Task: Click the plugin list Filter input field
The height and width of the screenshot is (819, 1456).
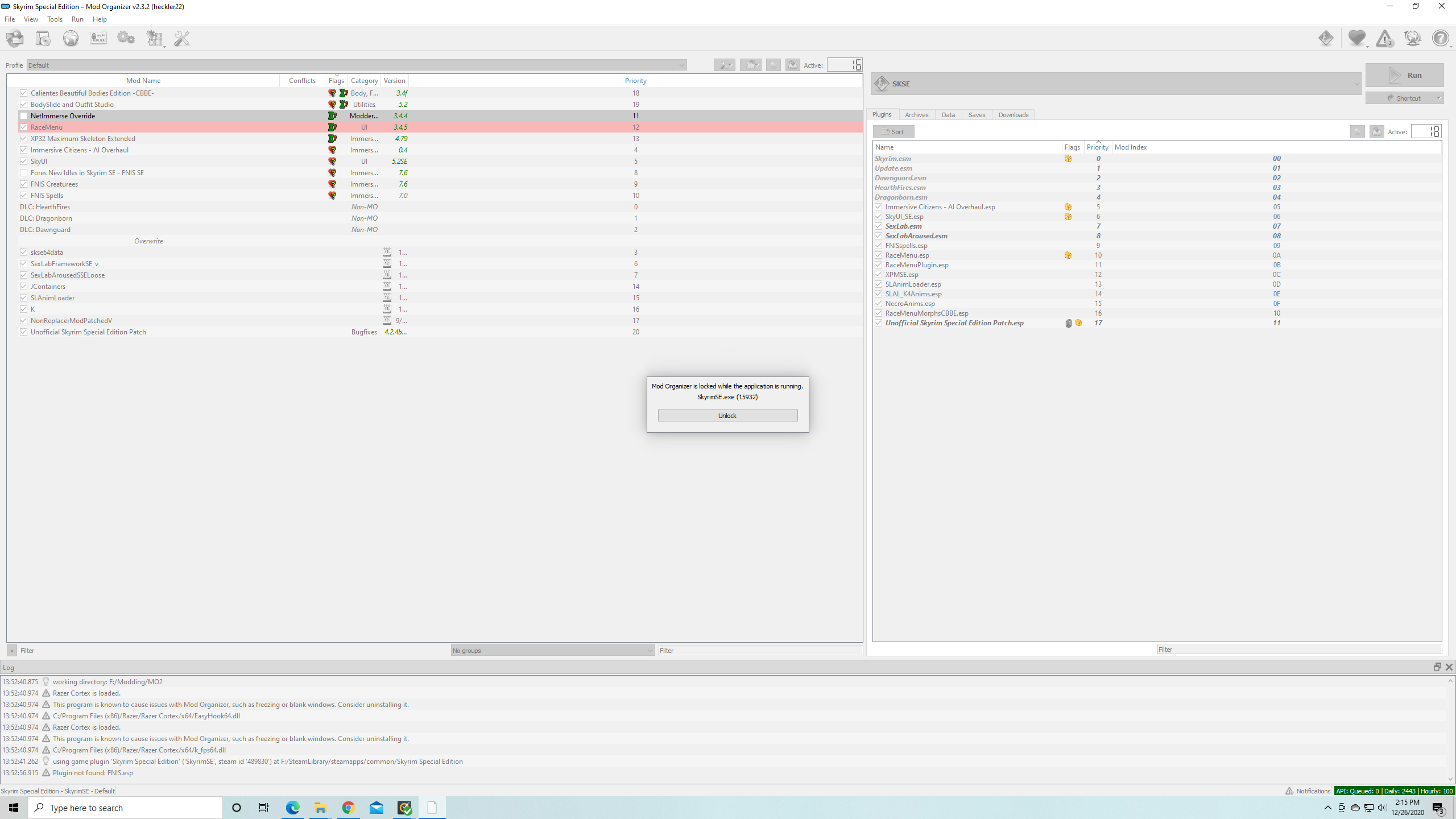Action: coord(1298,650)
